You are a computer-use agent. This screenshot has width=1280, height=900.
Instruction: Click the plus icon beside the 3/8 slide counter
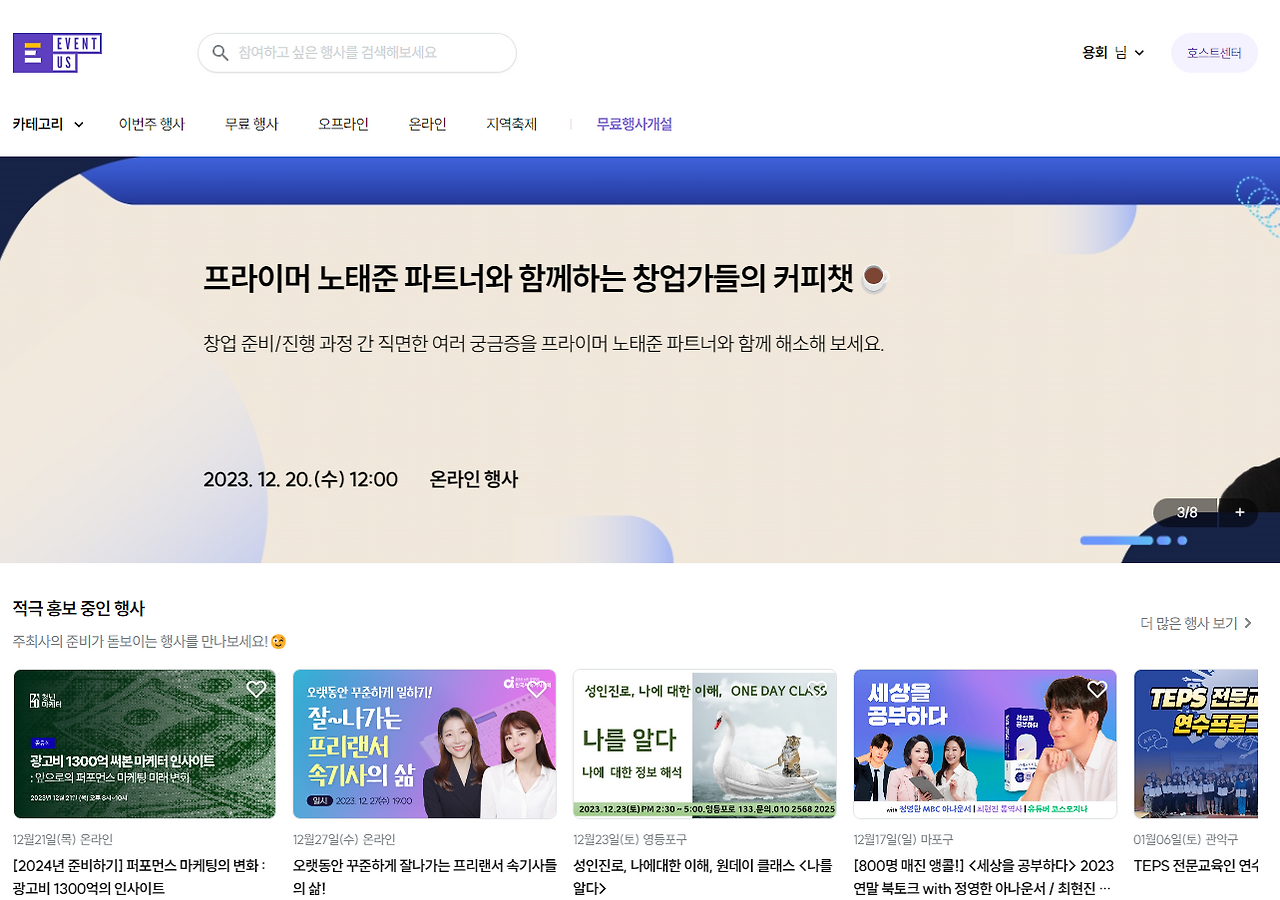(x=1239, y=512)
